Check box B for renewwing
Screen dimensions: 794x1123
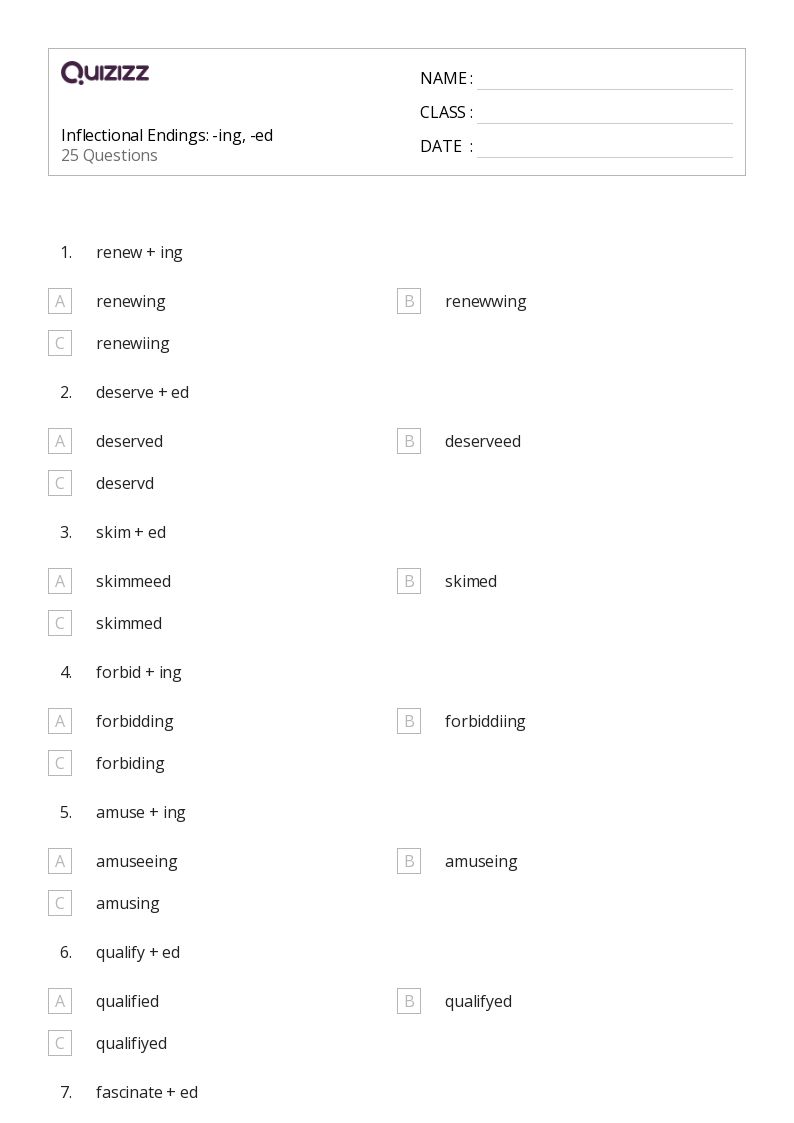[x=409, y=301]
